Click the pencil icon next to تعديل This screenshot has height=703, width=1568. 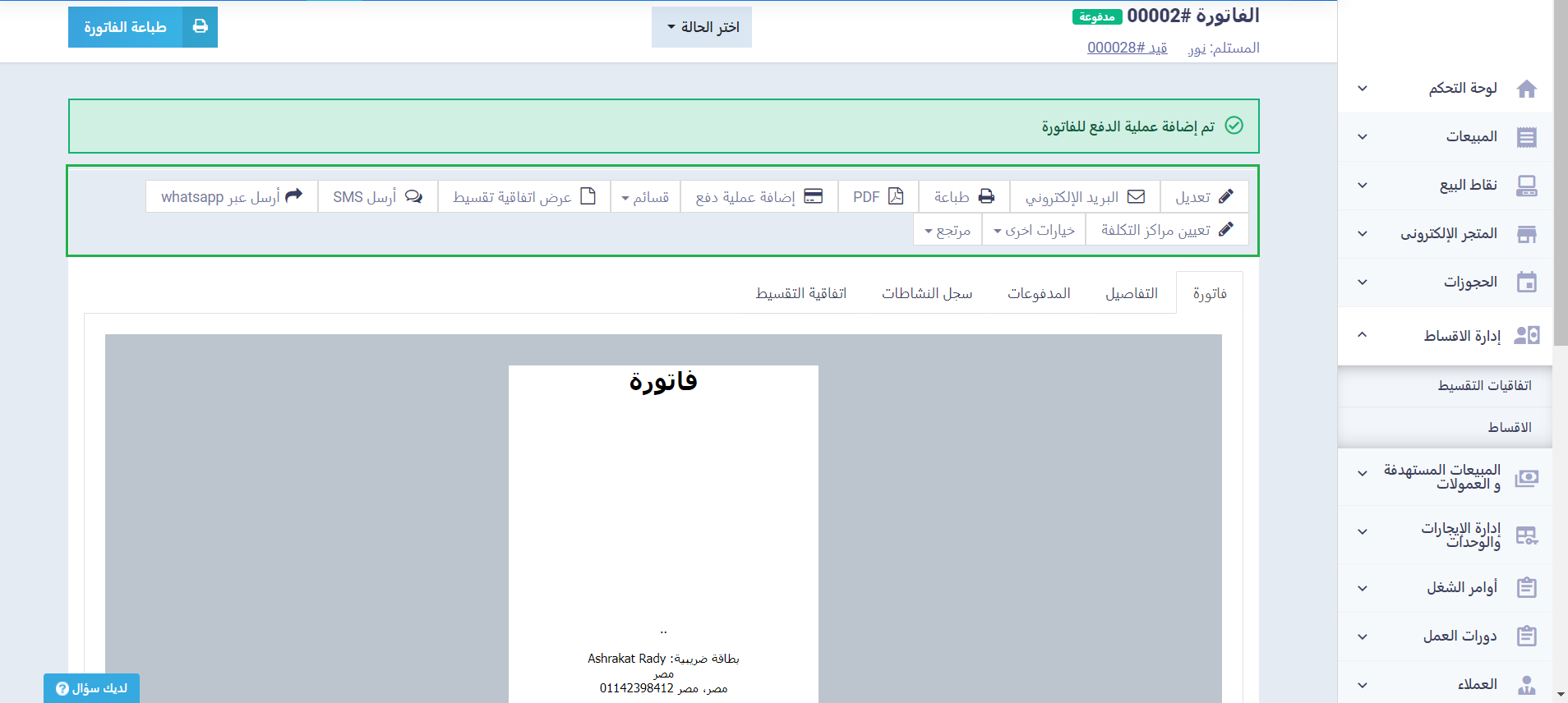(x=1225, y=197)
